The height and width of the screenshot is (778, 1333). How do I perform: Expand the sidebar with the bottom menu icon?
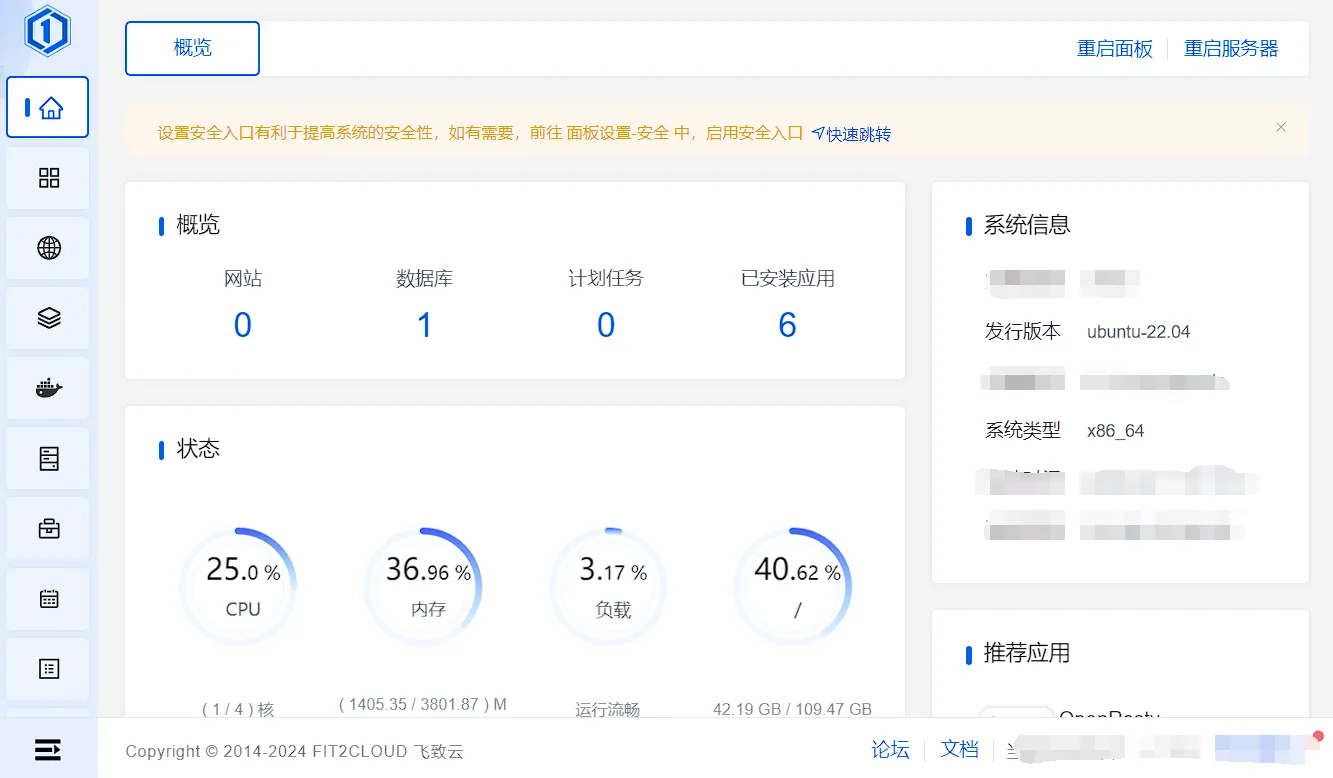48,749
